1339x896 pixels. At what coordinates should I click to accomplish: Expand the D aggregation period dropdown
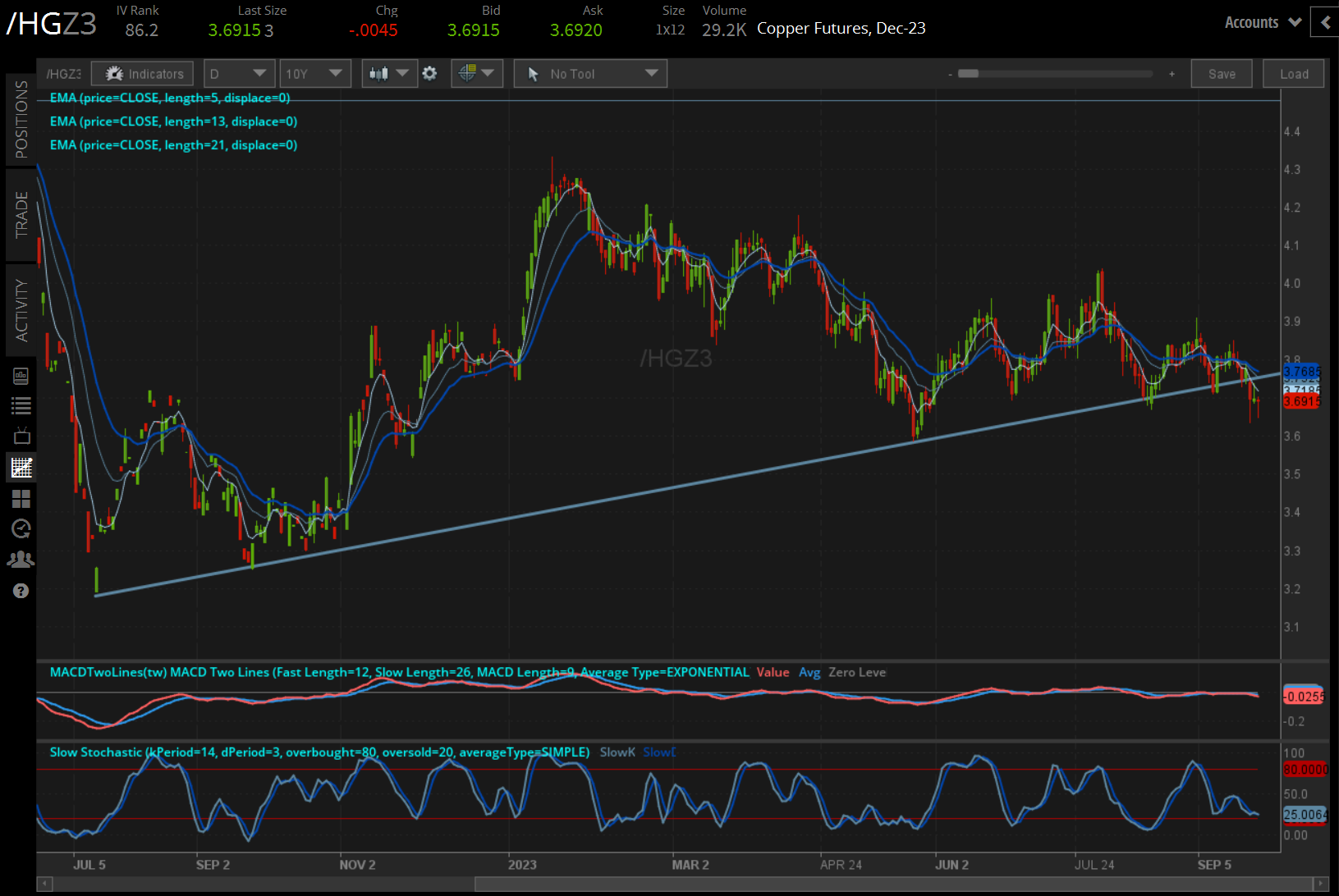click(x=239, y=74)
